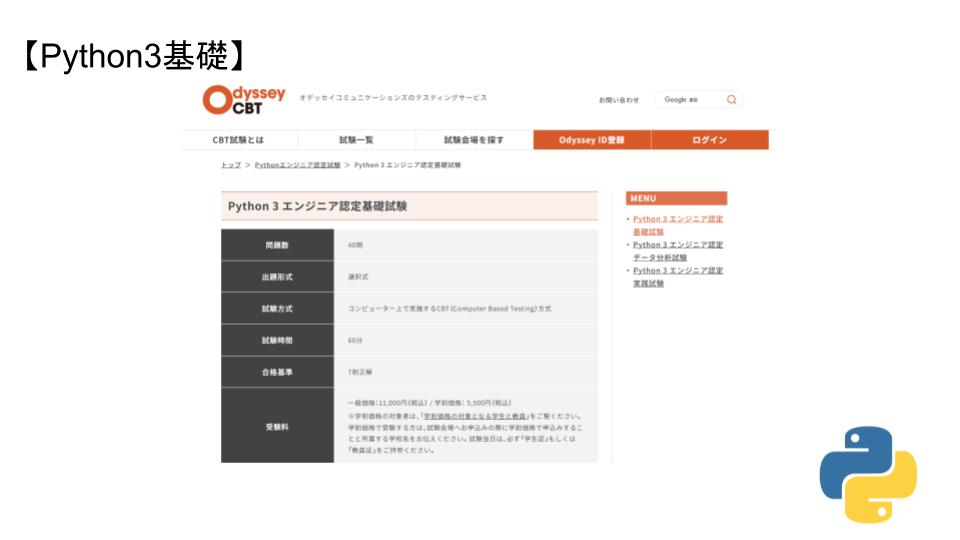This screenshot has height=540, width=960.
Task: Click the magnifier search icon
Action: click(731, 100)
